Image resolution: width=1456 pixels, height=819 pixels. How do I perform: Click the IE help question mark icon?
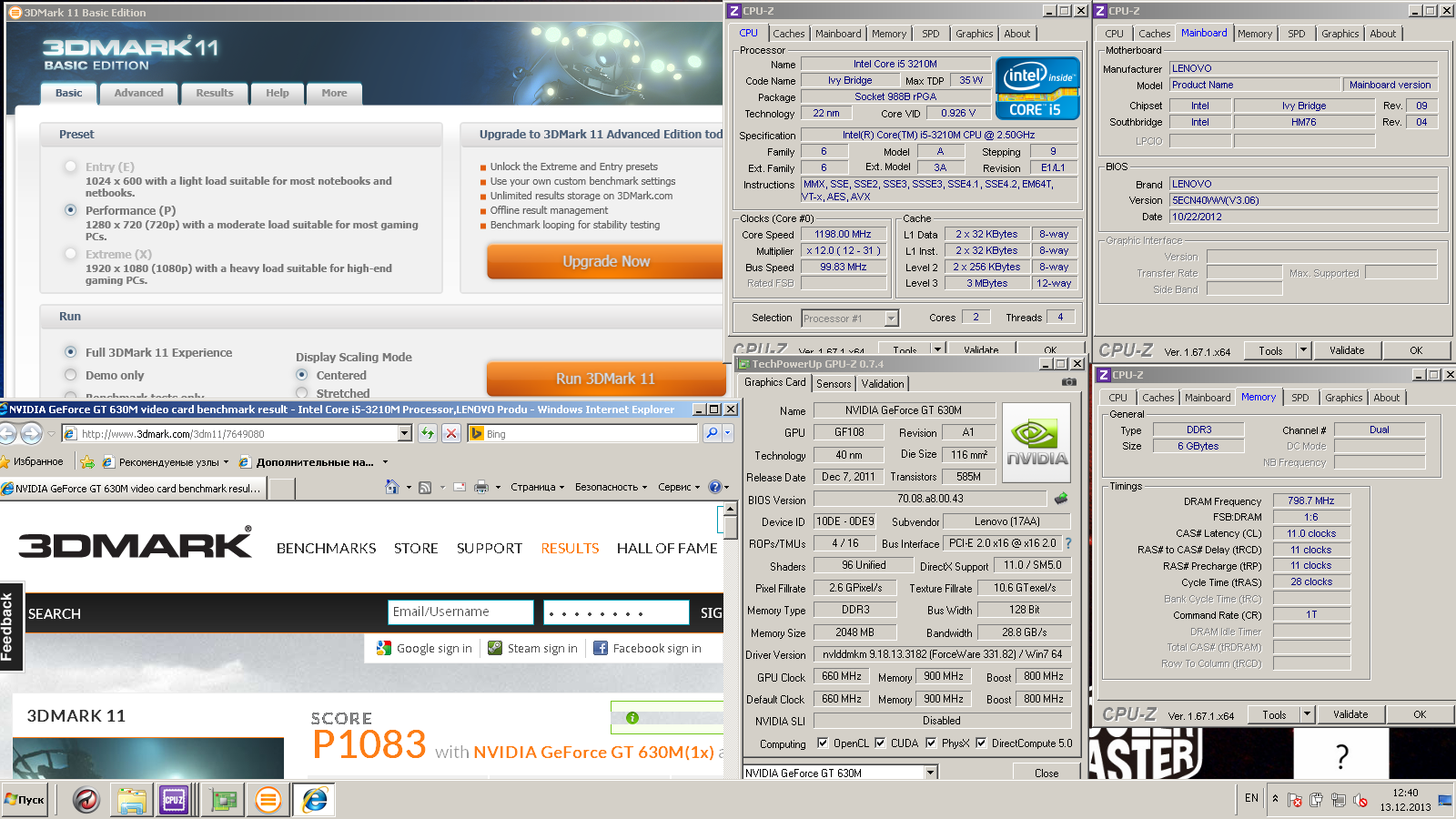tap(715, 487)
